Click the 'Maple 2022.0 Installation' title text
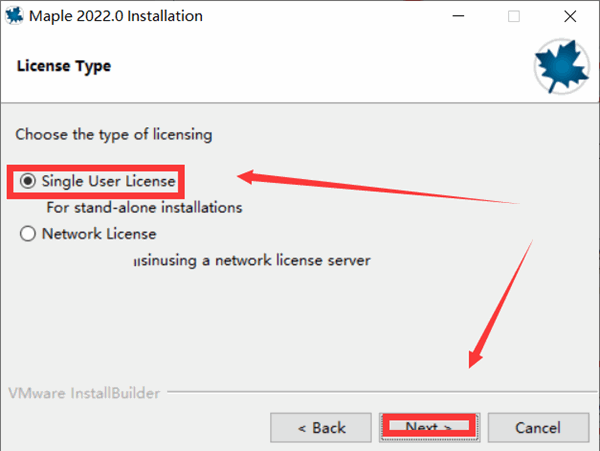This screenshot has height=451, width=600. pos(116,16)
